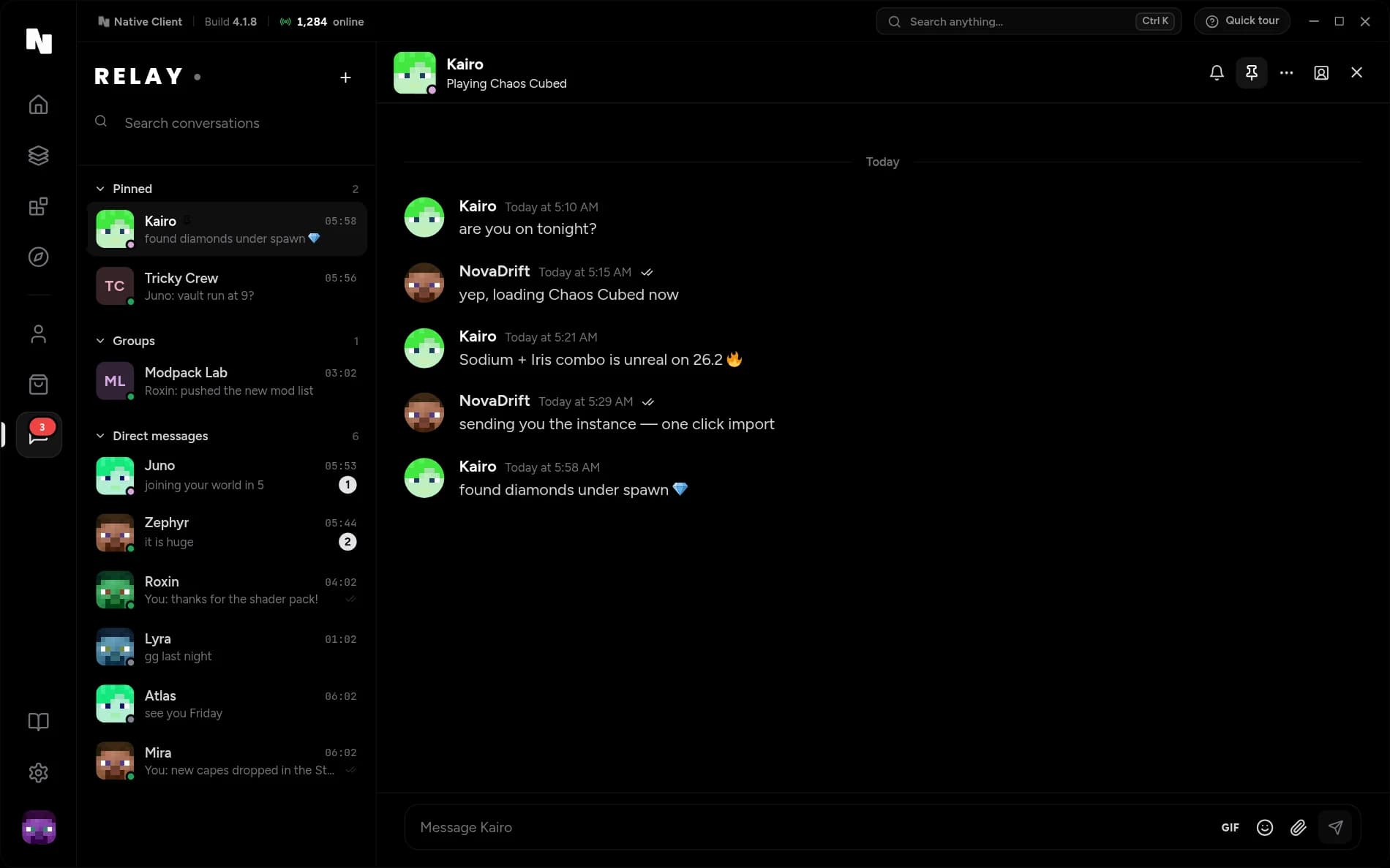This screenshot has width=1390, height=868.
Task: Open the emoji picker smiley icon
Action: [x=1265, y=827]
